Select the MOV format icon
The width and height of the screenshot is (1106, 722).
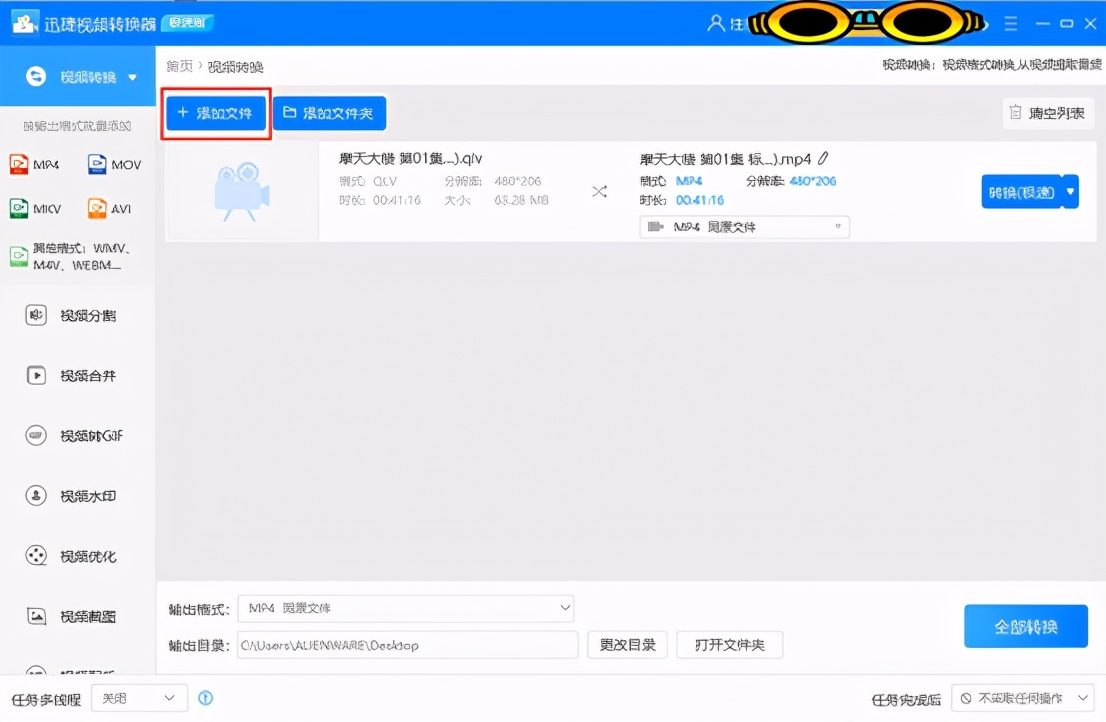pos(113,164)
